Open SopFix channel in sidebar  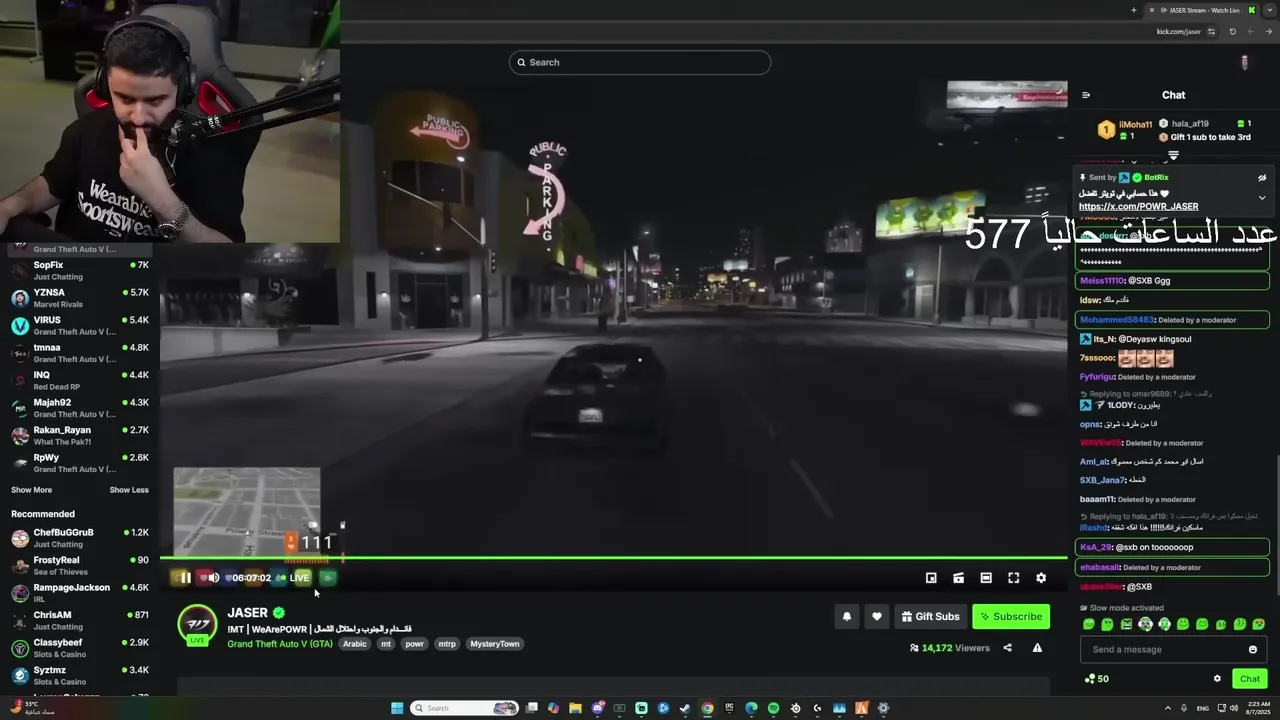point(80,271)
